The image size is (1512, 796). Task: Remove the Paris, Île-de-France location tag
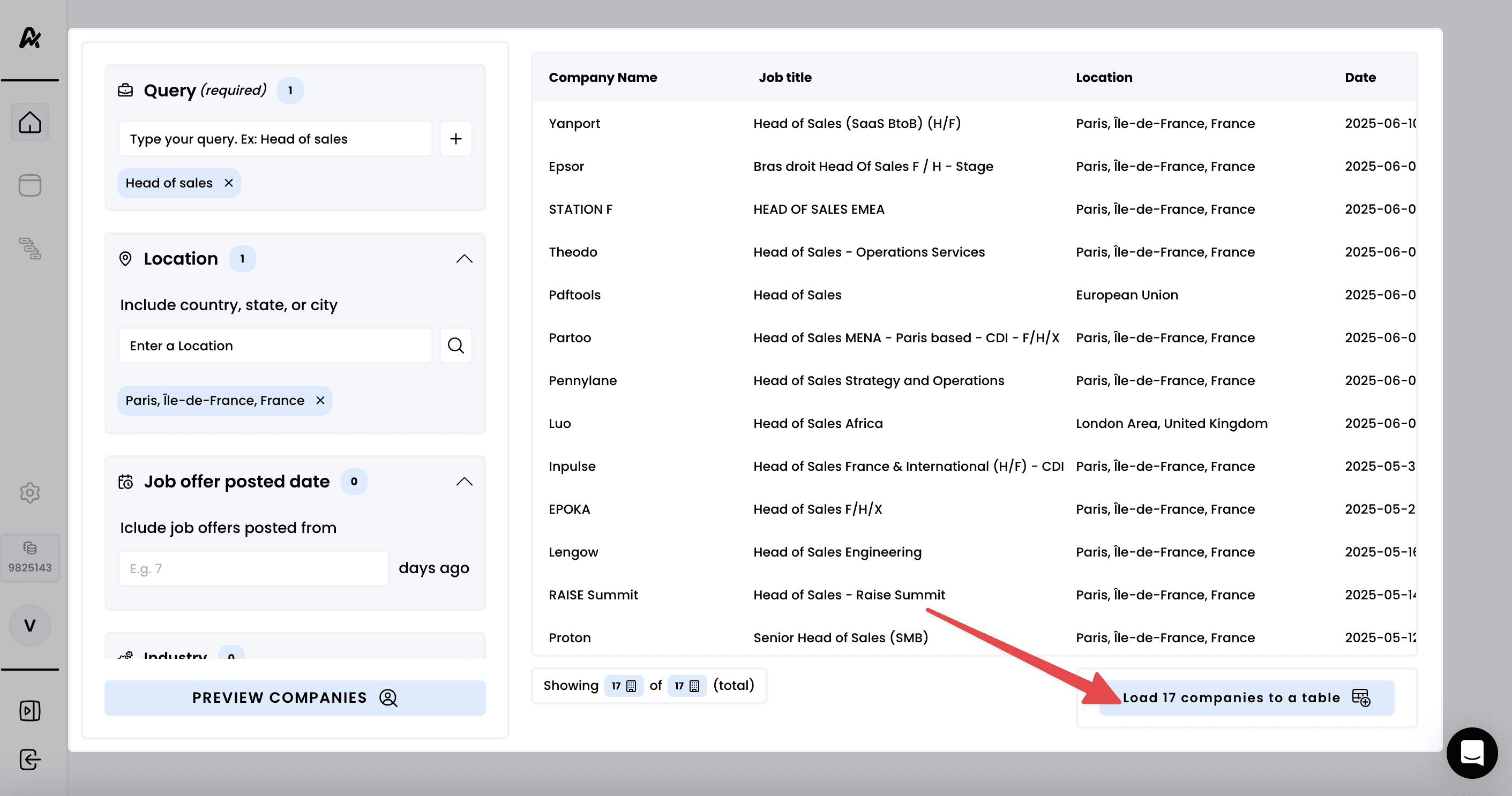[x=320, y=400]
